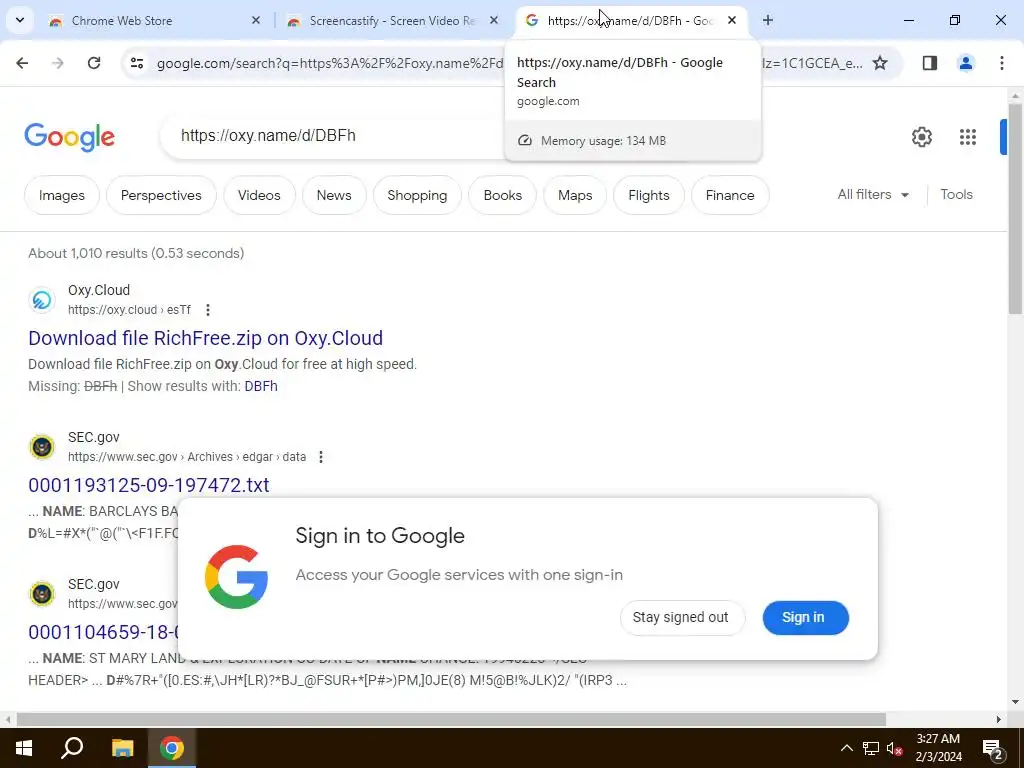Bookmark this page with star icon

(x=880, y=63)
